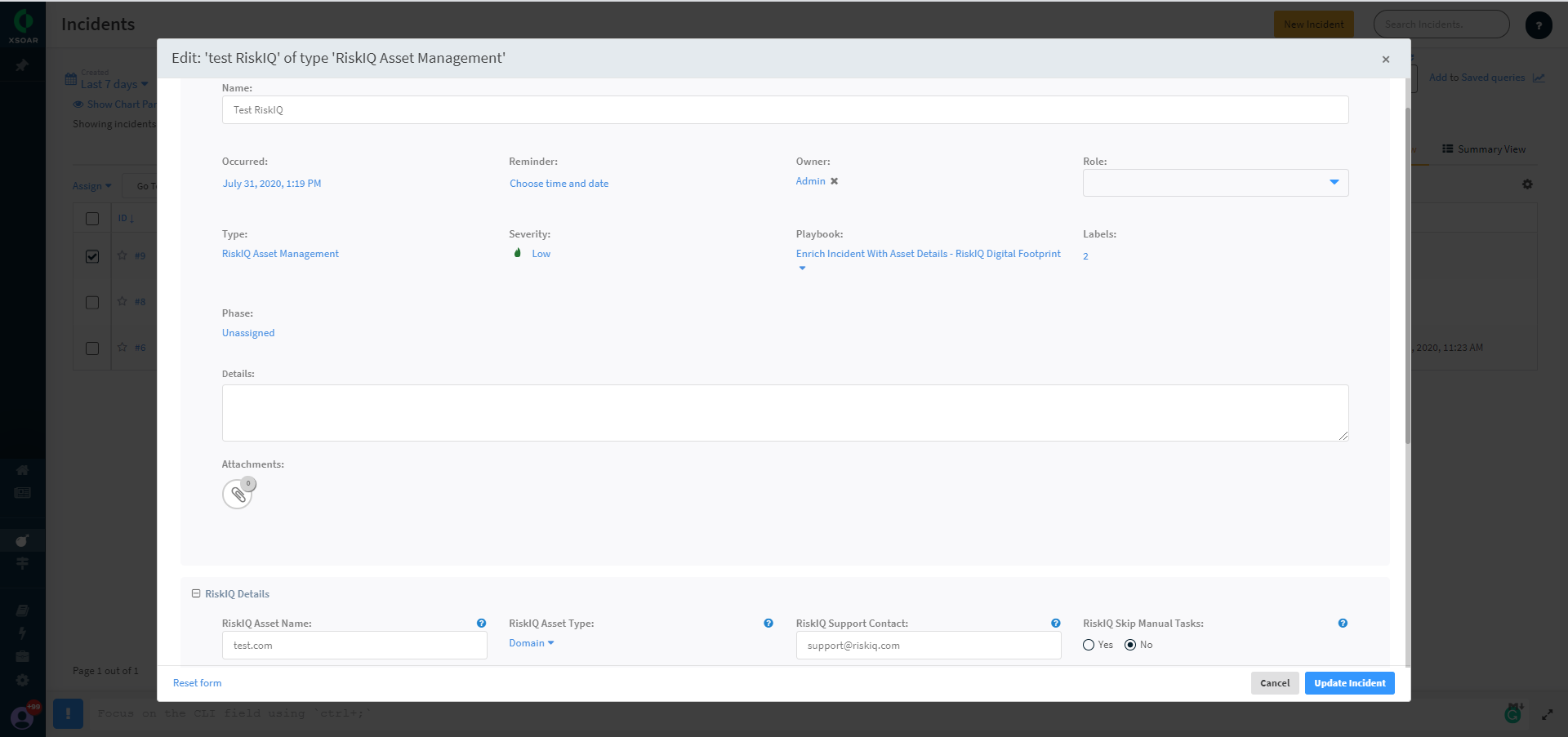Viewport: 1568px width, 737px height.
Task: Open the Home page from the sidebar
Action: tap(22, 470)
